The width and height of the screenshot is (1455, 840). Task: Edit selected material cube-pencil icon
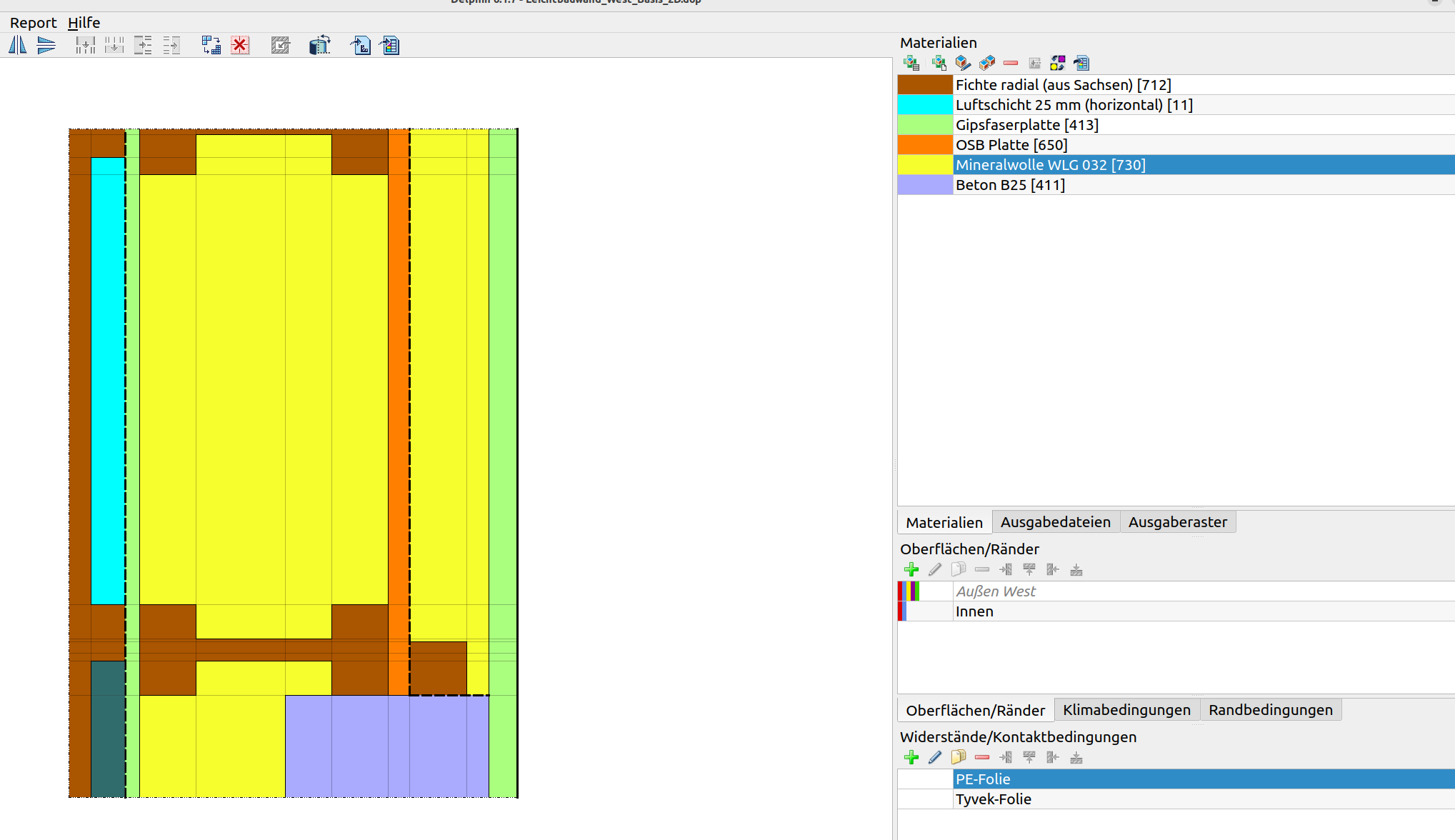pos(963,64)
